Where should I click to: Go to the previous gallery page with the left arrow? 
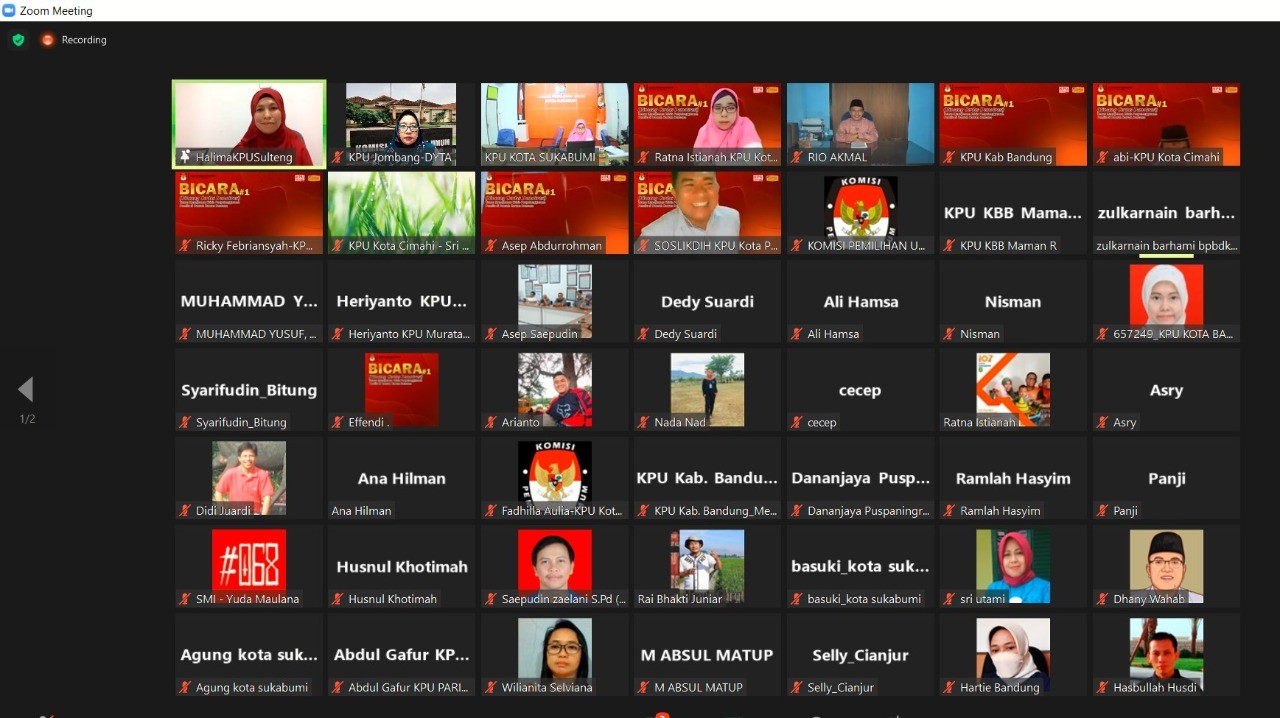point(26,389)
